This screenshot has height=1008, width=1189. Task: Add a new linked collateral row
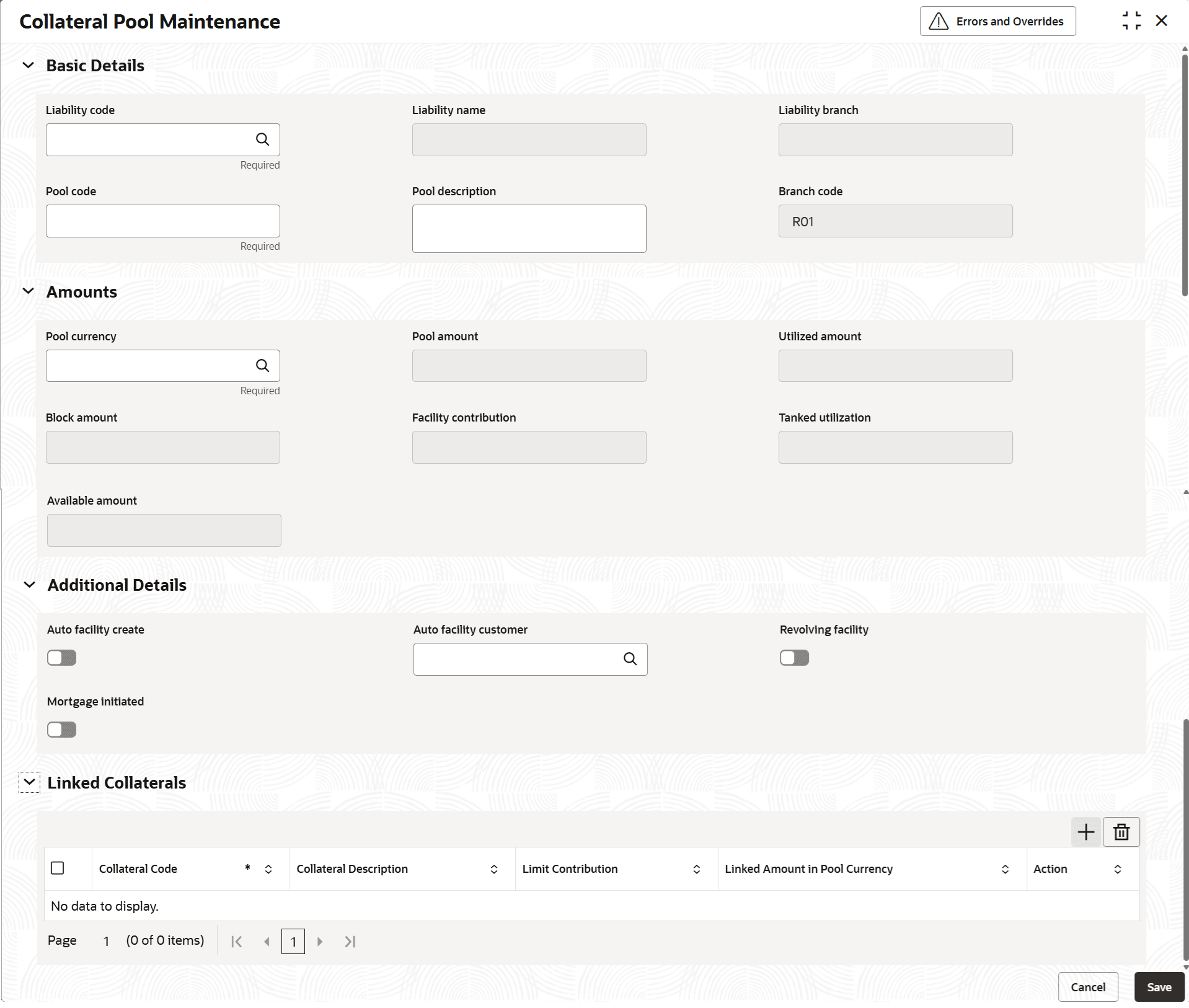tap(1085, 832)
